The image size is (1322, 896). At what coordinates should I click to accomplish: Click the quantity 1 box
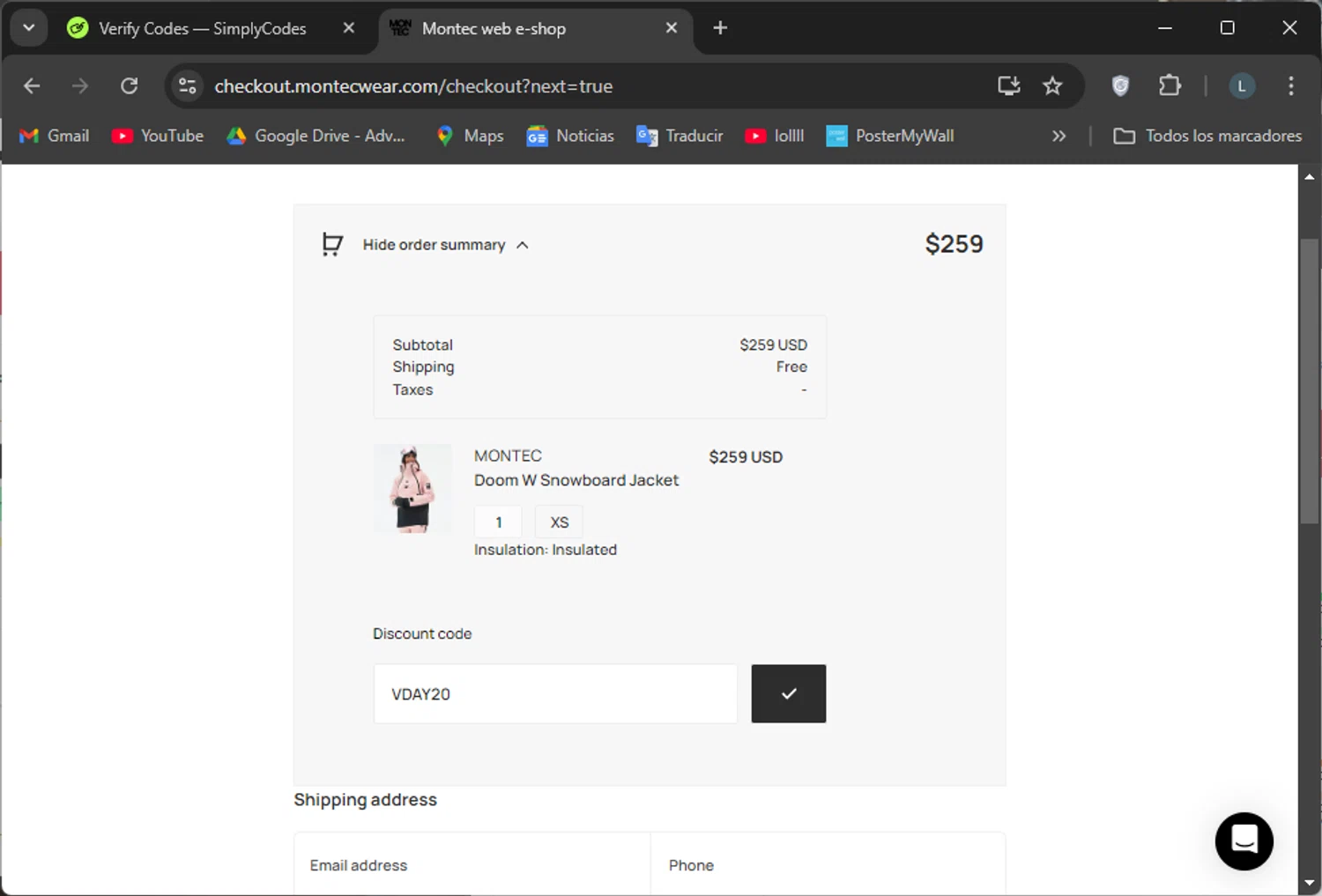click(498, 522)
